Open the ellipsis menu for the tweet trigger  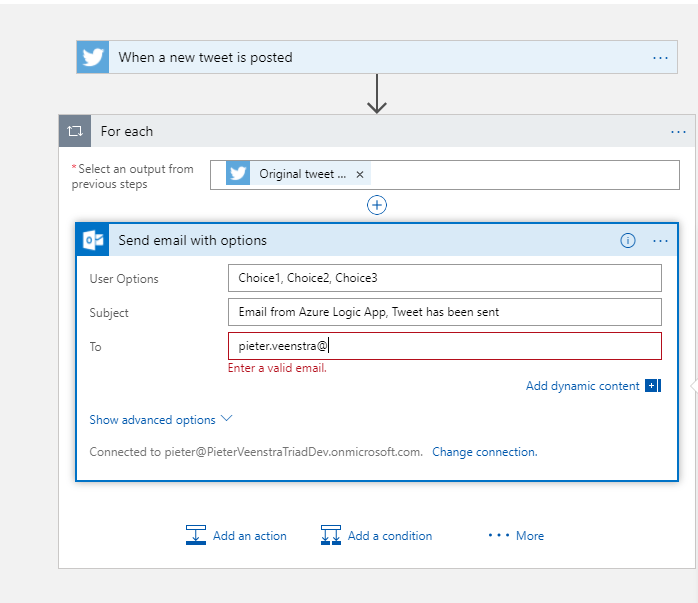[660, 58]
